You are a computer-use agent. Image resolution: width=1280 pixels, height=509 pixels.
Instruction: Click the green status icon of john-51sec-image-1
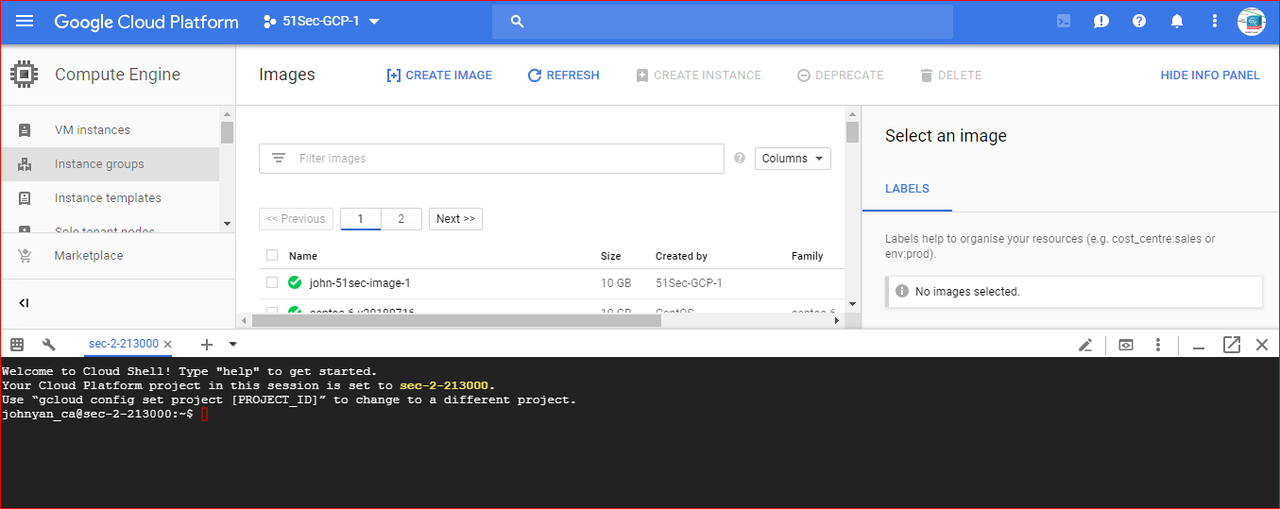pos(295,283)
